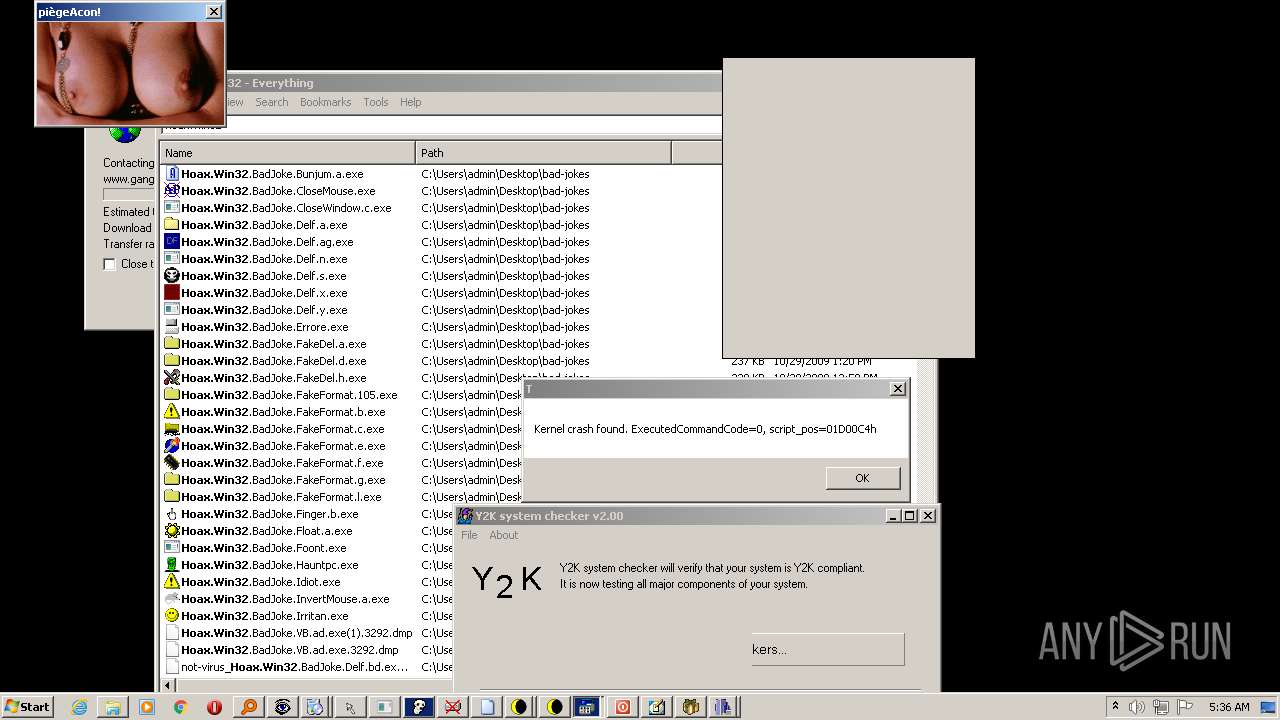Screen dimensions: 1280x720
Task: Switch to Everything search taskbar button
Action: pos(249,707)
